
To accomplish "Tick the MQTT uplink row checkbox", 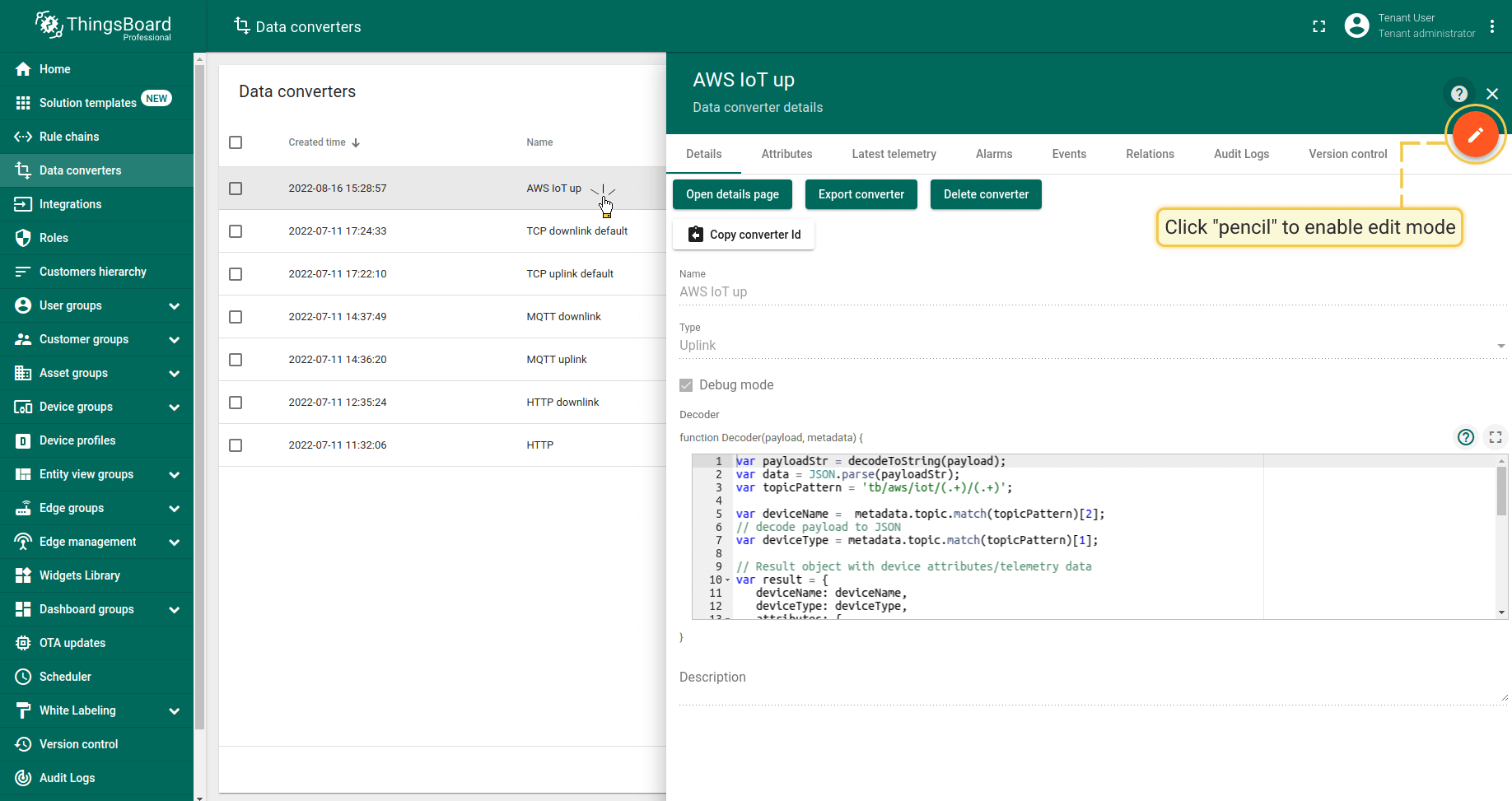I will tap(236, 360).
